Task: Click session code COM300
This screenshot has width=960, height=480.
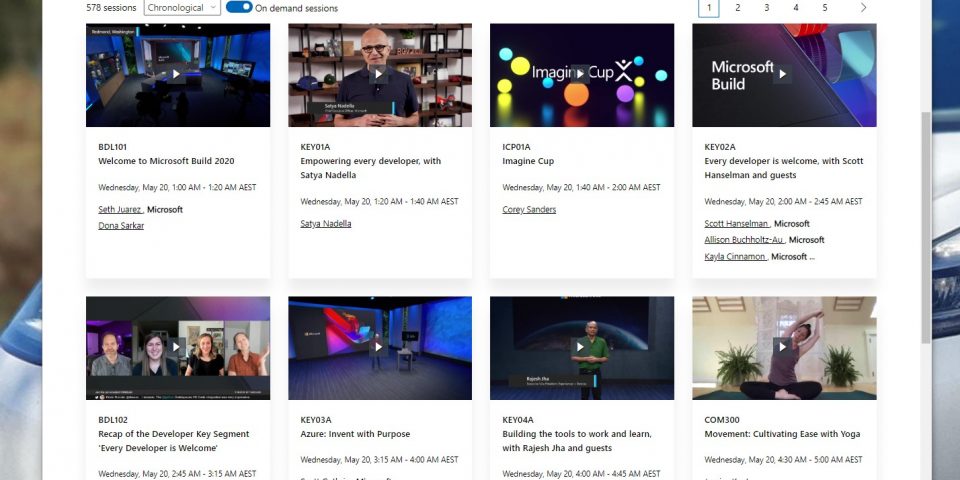Action: (722, 420)
